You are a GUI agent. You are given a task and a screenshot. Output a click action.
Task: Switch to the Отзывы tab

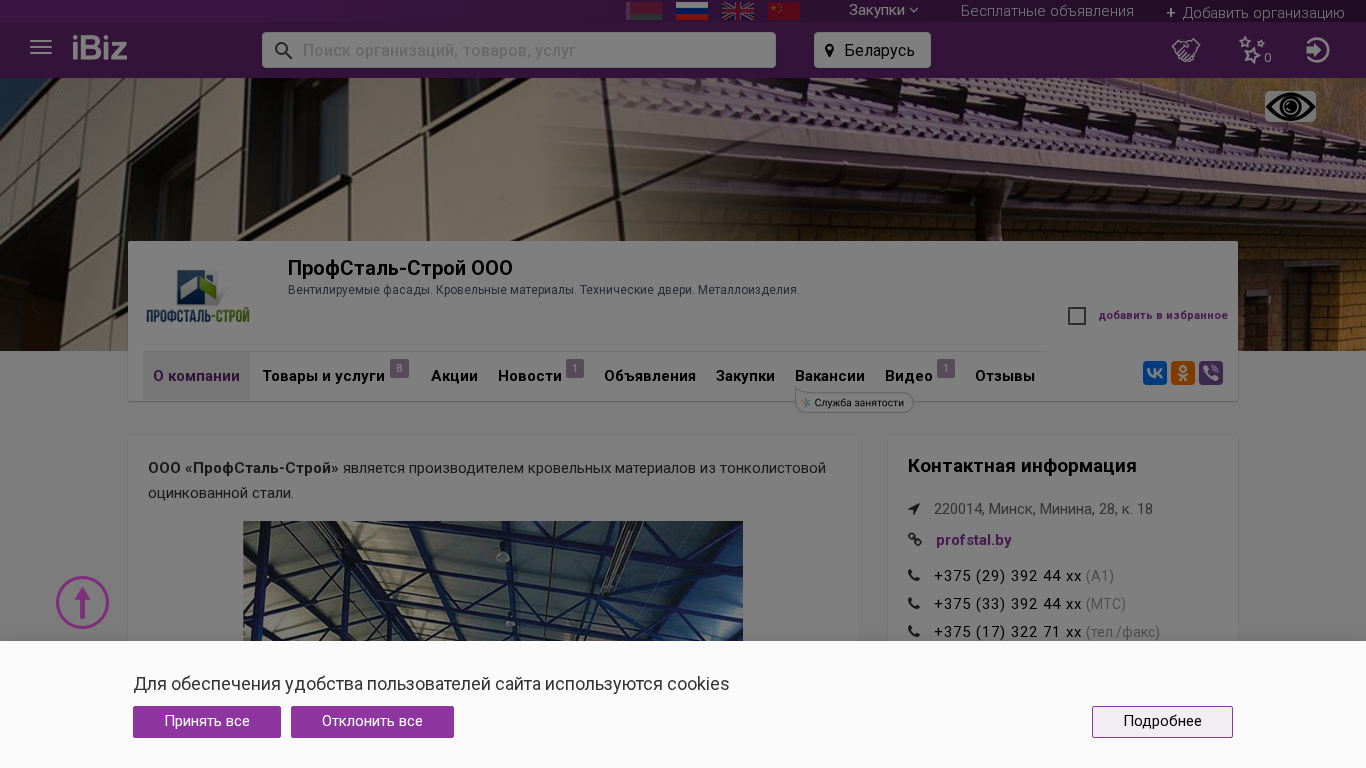tap(1004, 376)
